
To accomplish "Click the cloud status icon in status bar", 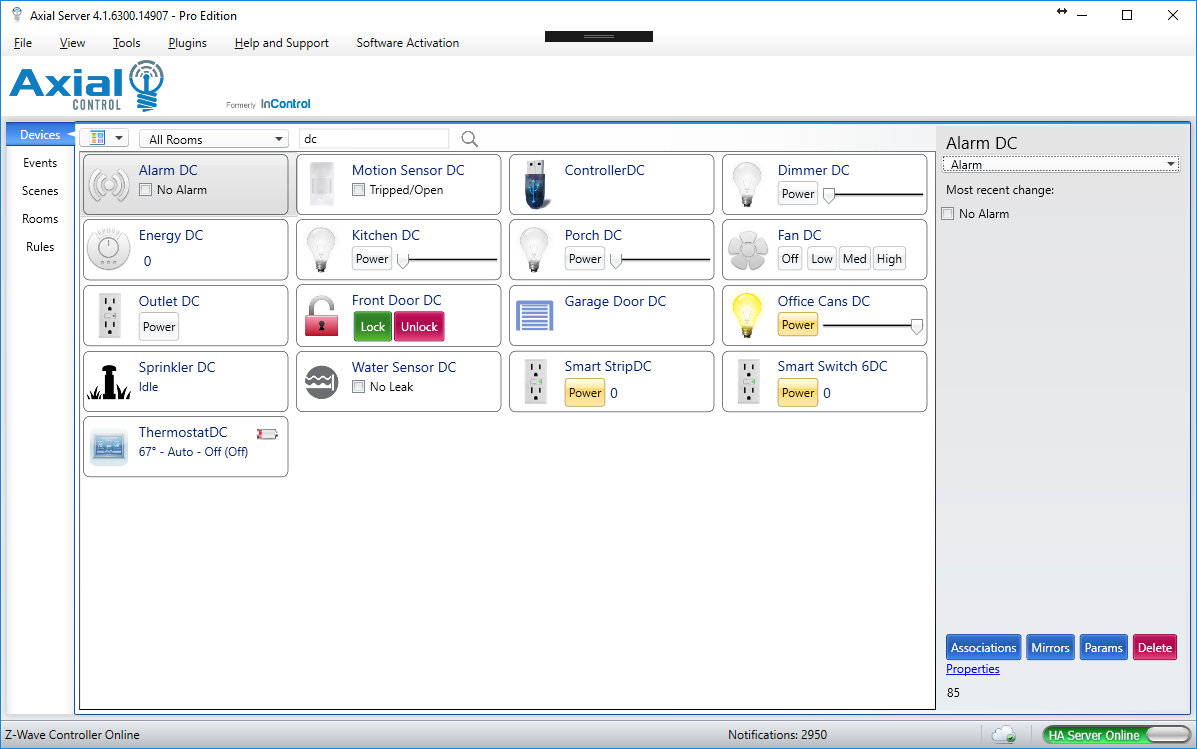I will (x=1003, y=735).
